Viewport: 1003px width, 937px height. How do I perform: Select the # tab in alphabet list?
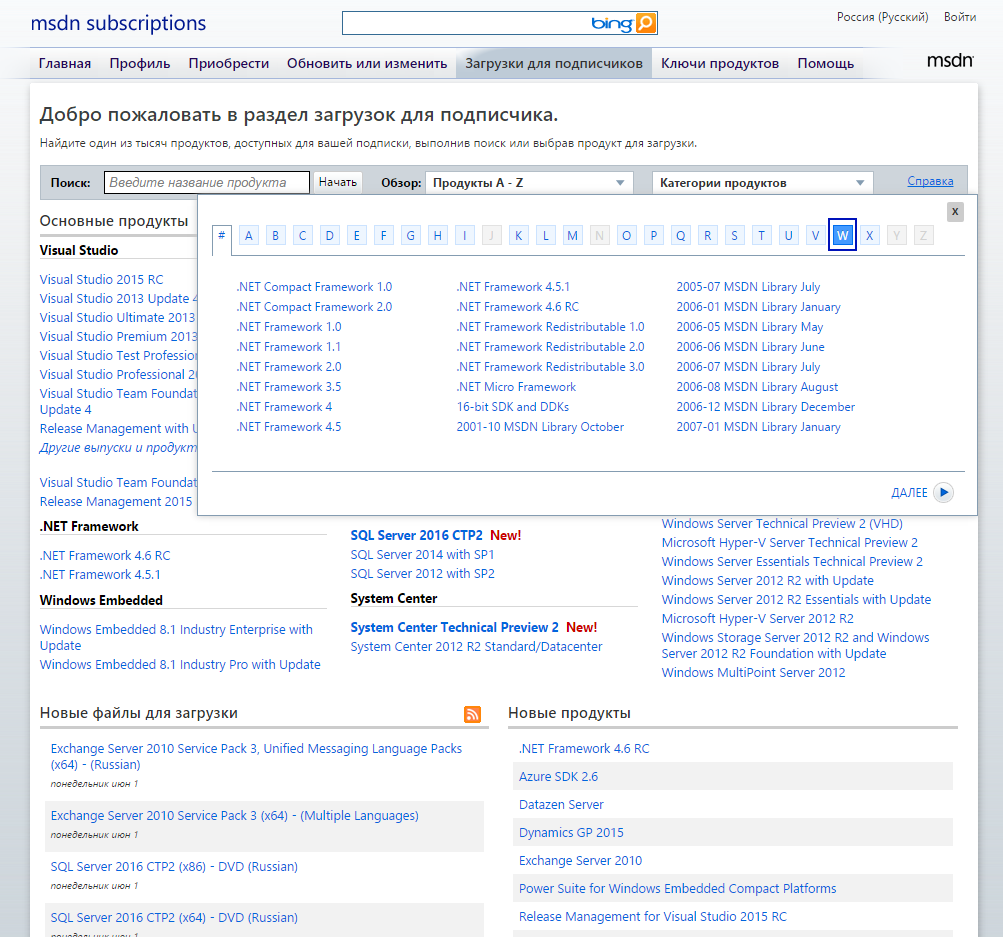pyautogui.click(x=221, y=235)
